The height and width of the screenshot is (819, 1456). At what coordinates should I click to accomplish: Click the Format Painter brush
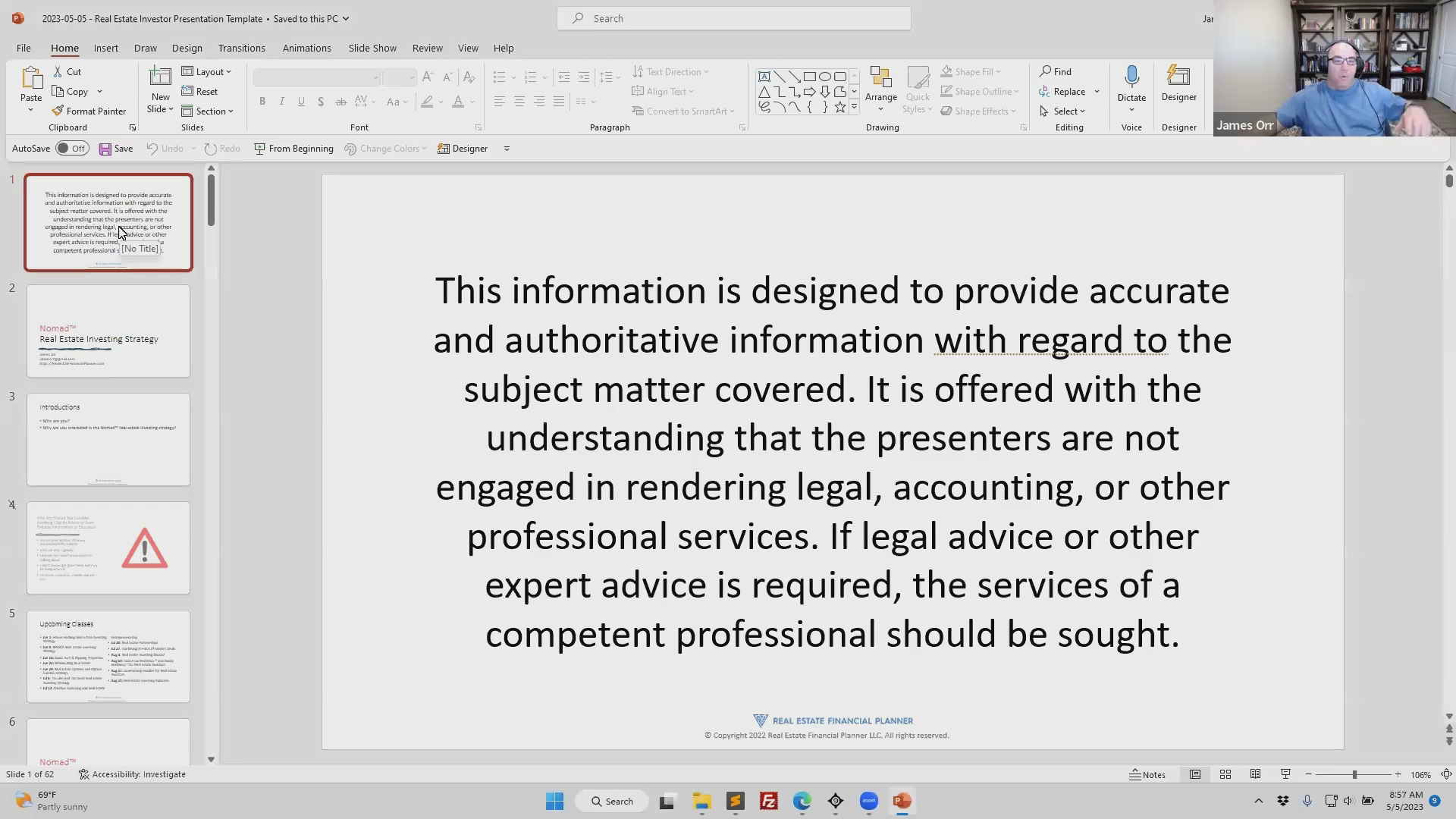click(x=58, y=111)
